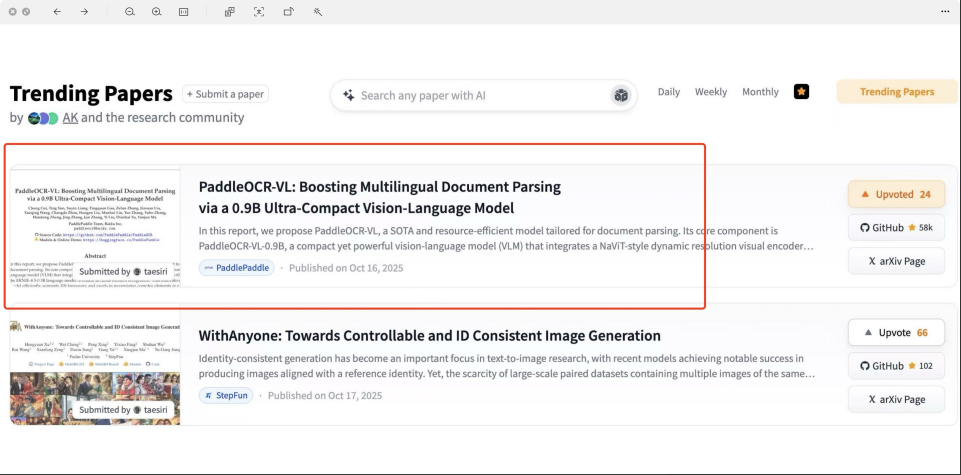Open the three-dots more menu
This screenshot has width=961, height=475.
pos(945,12)
